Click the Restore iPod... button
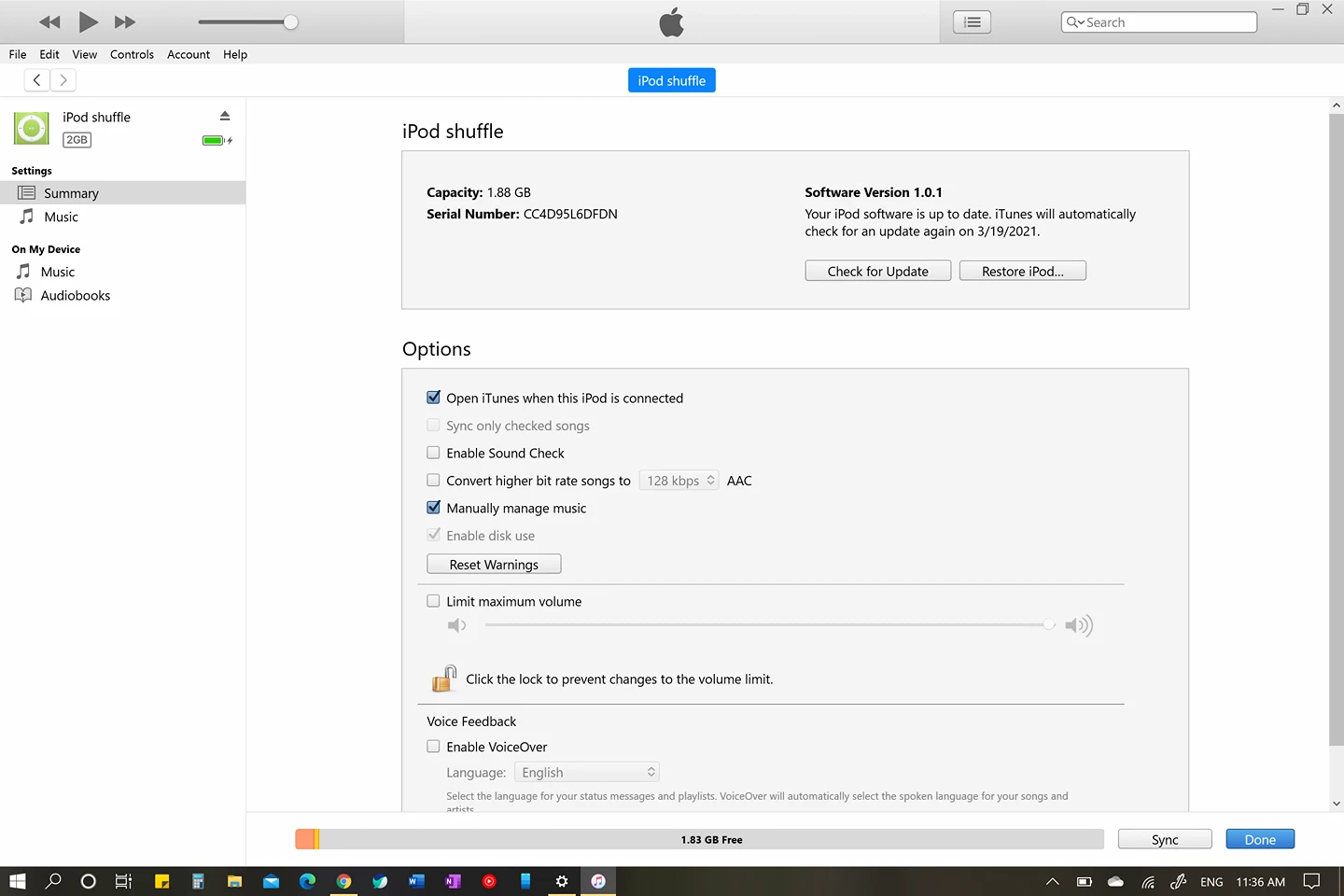Screen dimensions: 1344x896 point(1023,271)
